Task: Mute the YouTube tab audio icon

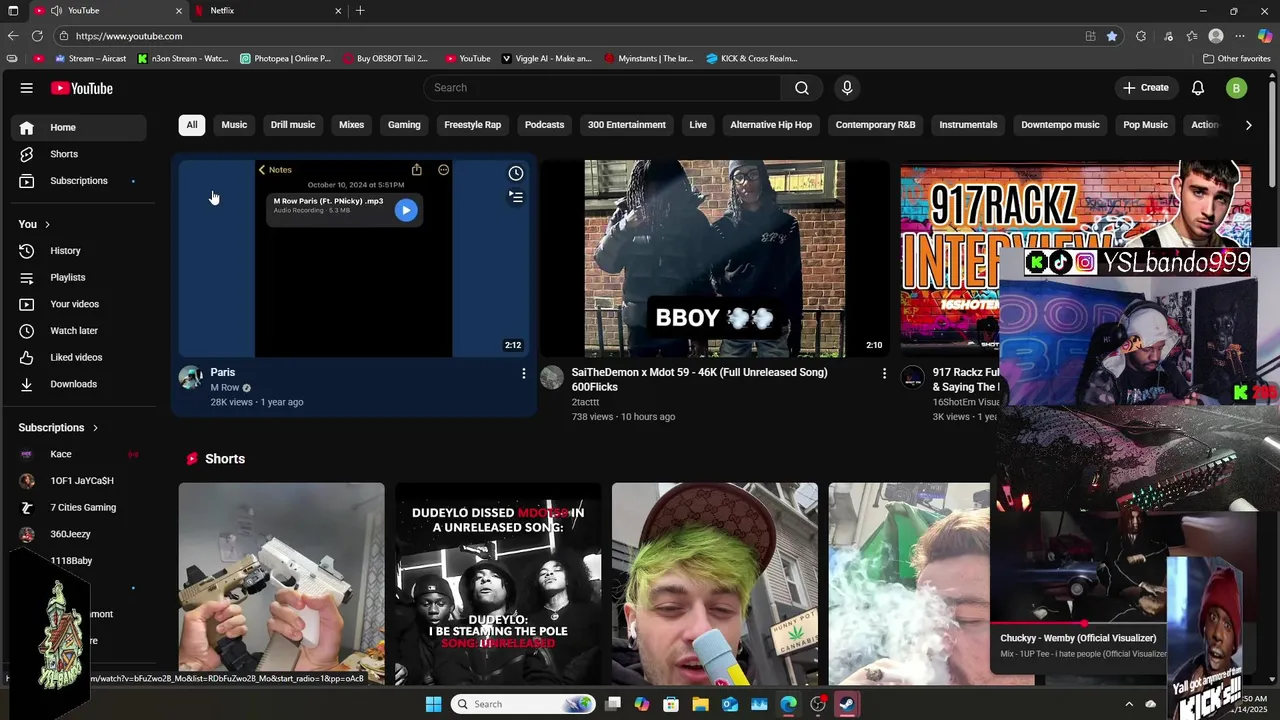Action: (x=56, y=10)
